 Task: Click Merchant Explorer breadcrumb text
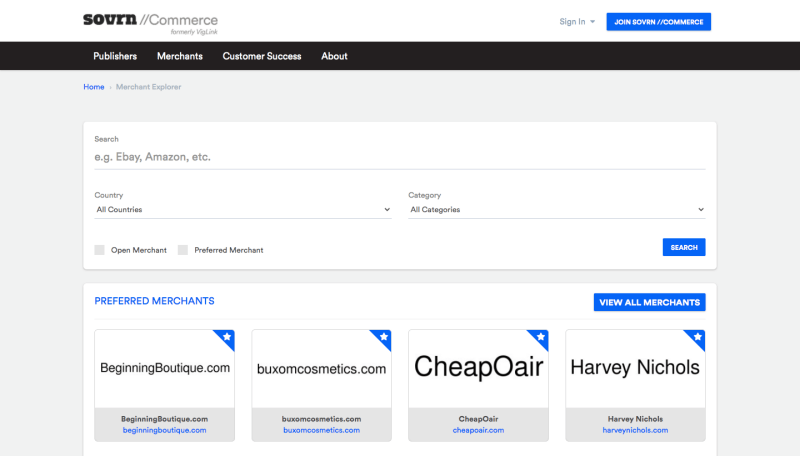[148, 87]
